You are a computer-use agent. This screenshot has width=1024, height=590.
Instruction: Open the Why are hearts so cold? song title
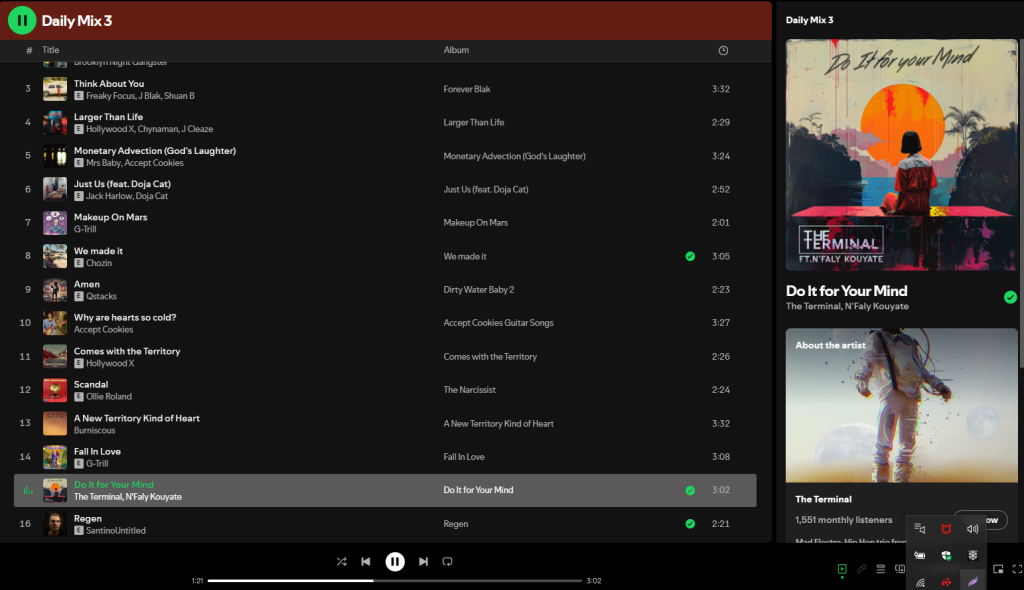pos(125,318)
